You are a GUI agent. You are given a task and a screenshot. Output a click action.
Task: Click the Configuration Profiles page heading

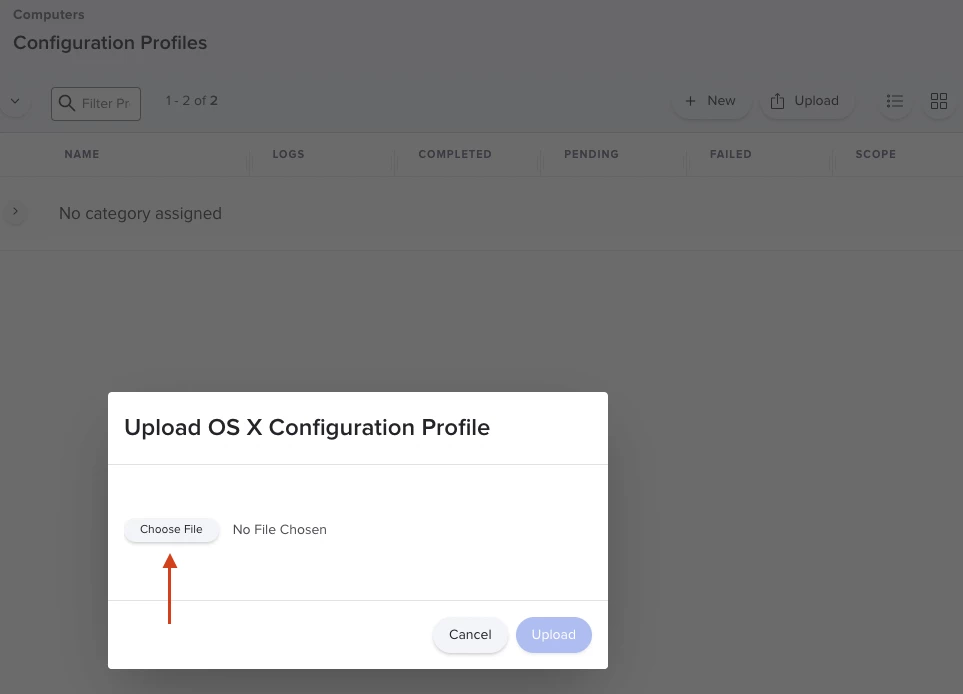(110, 42)
